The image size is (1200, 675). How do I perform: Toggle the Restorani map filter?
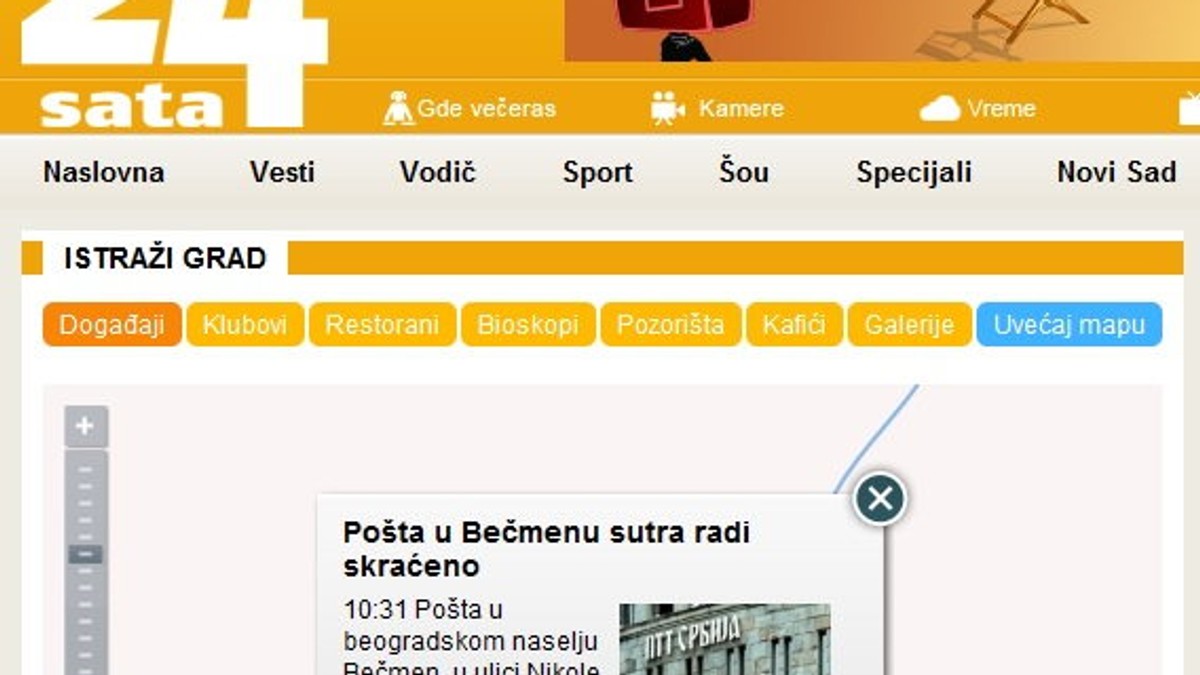(382, 325)
